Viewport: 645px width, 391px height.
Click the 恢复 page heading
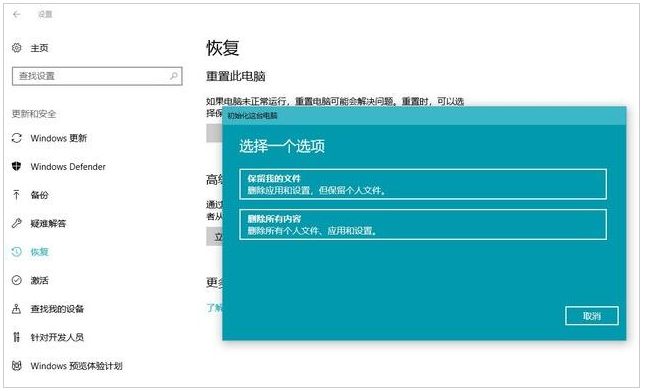[x=223, y=48]
